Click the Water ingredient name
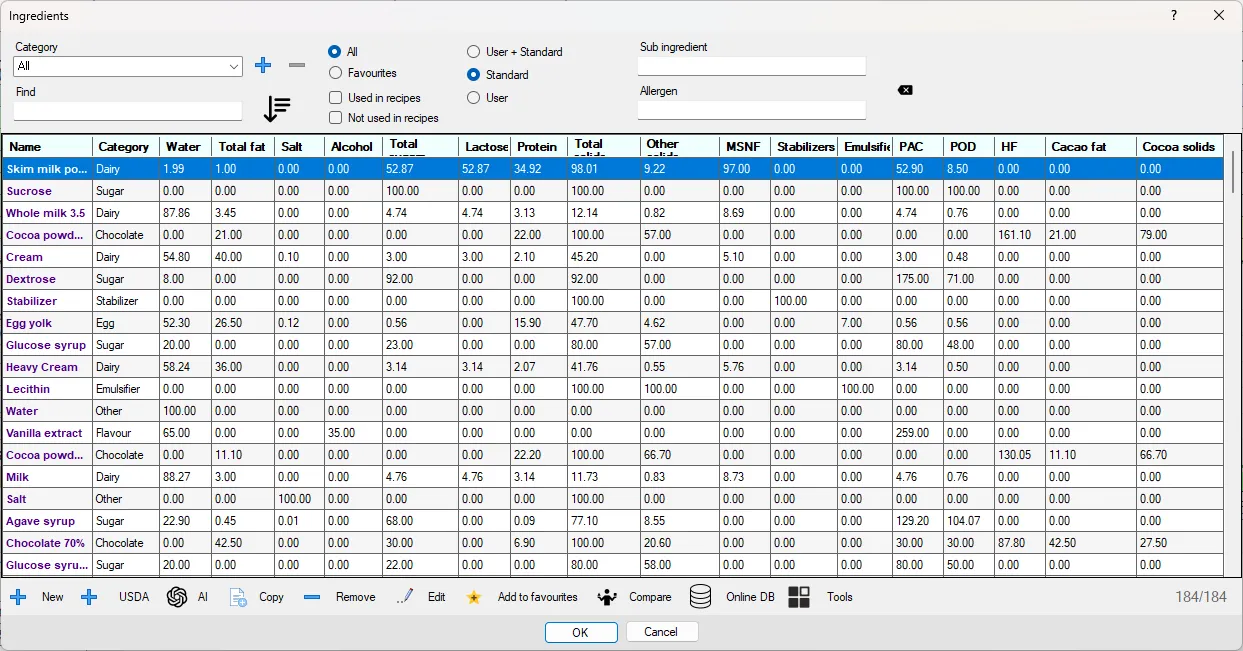 pyautogui.click(x=22, y=411)
